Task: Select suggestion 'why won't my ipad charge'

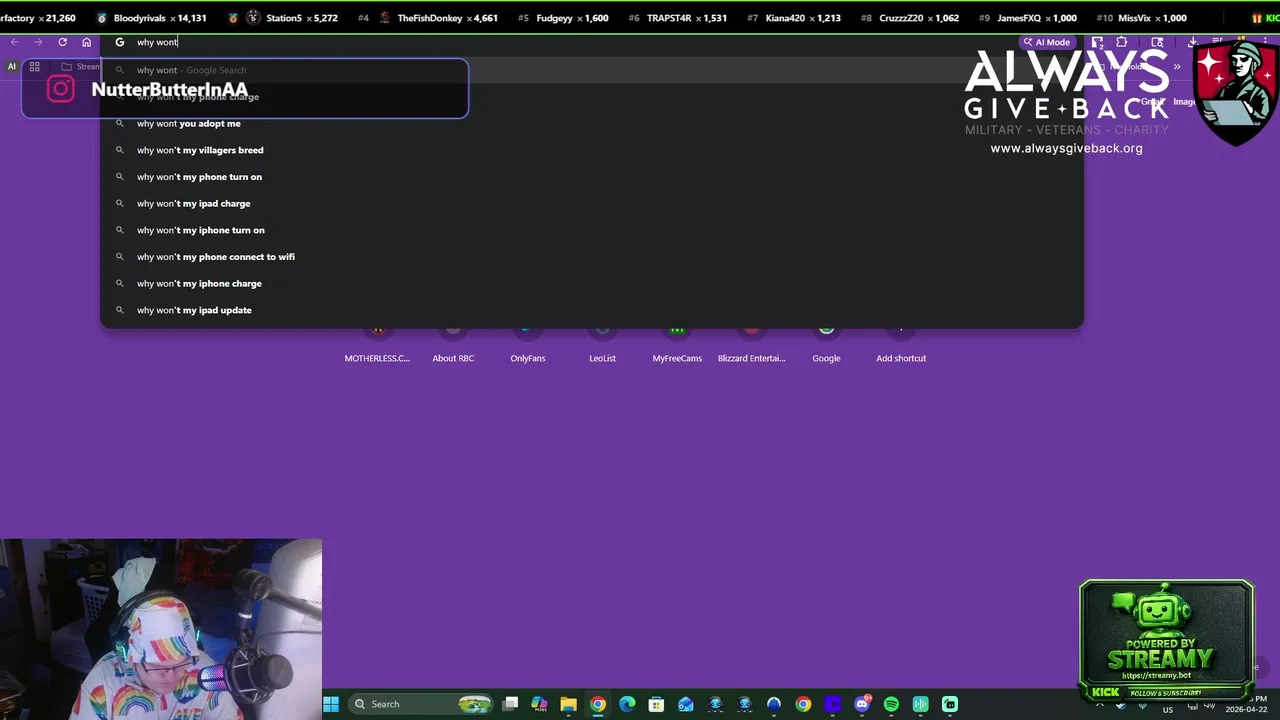Action: (x=591, y=203)
